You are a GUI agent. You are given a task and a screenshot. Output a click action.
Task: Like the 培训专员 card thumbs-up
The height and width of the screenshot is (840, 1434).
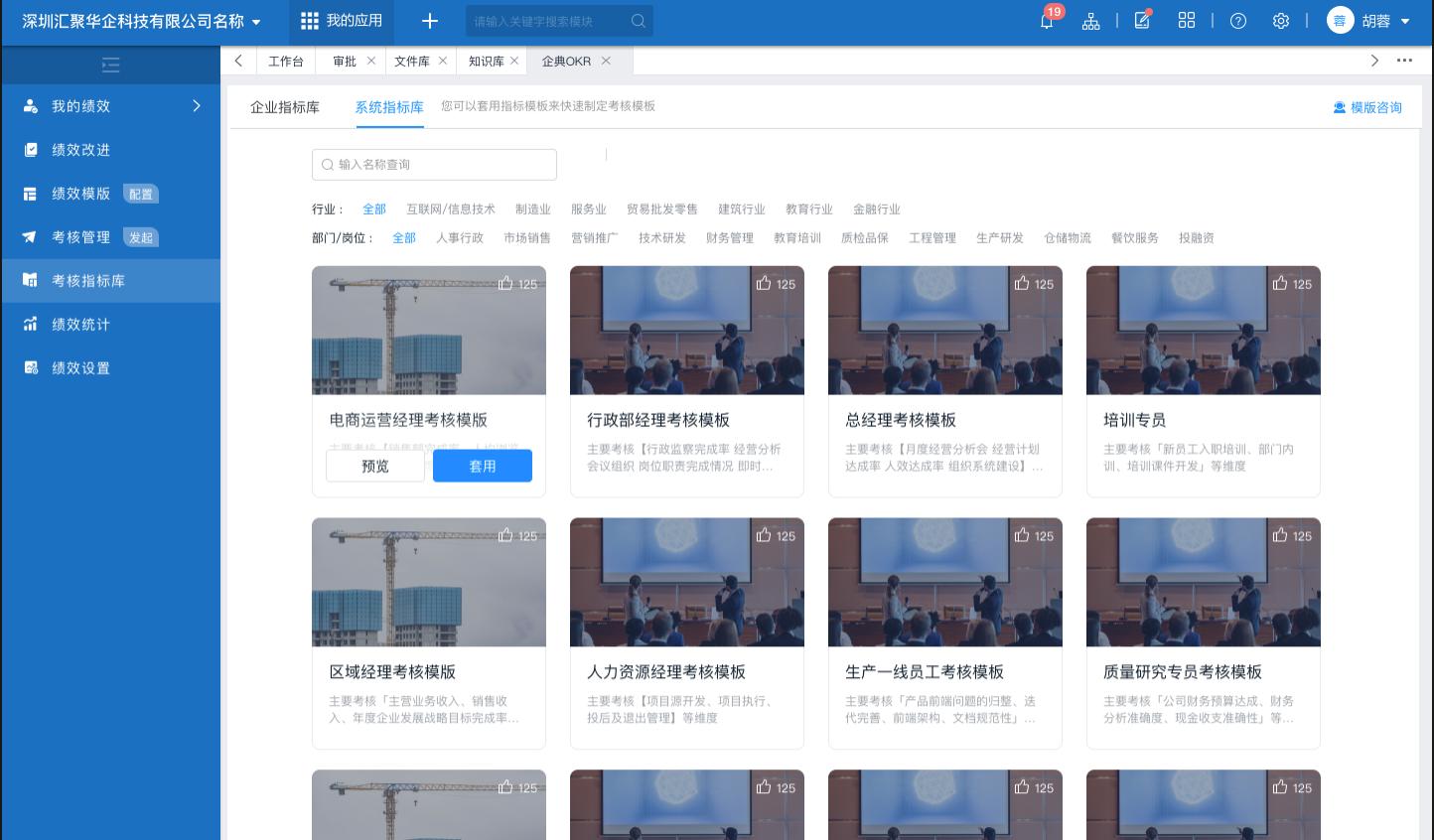(1280, 283)
